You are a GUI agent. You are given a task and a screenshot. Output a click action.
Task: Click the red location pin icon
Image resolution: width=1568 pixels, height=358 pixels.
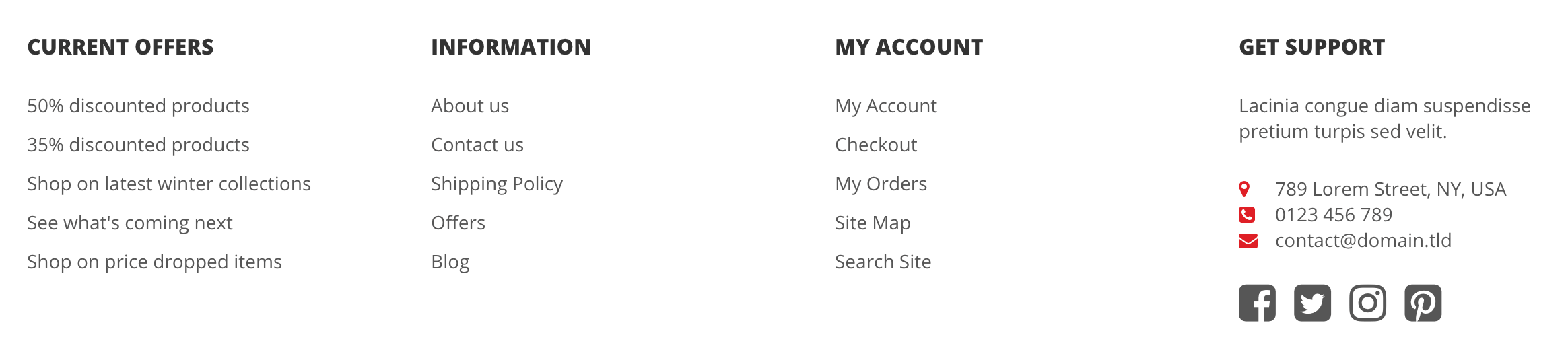point(1244,189)
